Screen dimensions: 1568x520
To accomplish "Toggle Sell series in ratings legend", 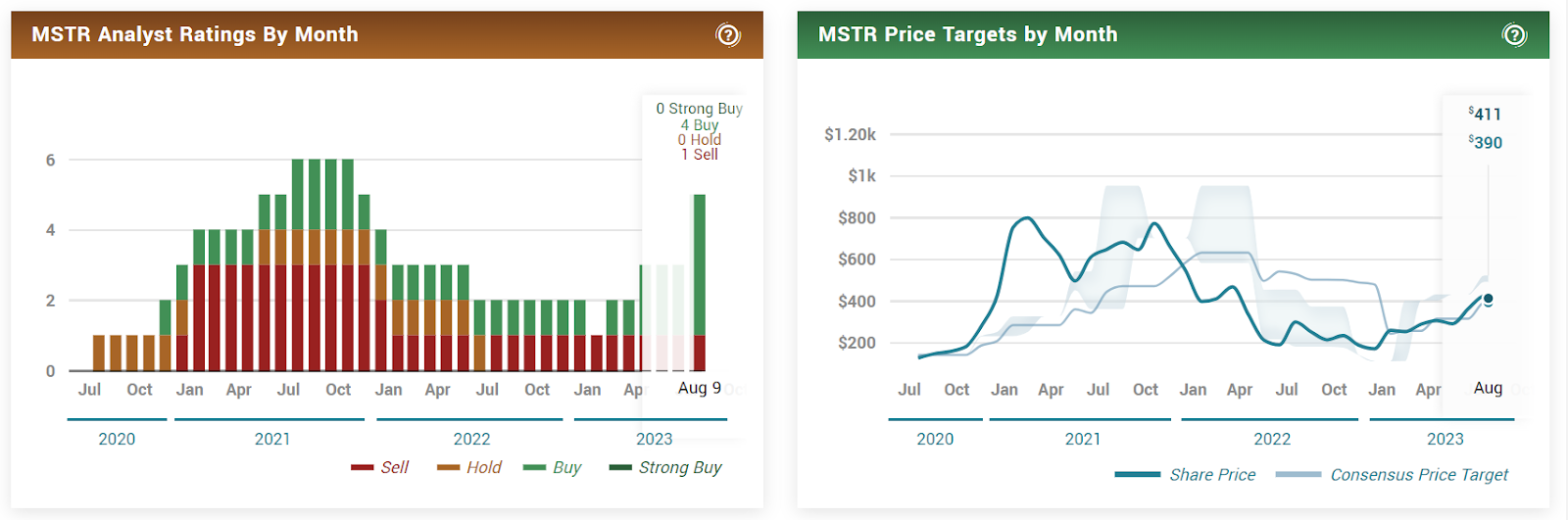I will [x=380, y=467].
